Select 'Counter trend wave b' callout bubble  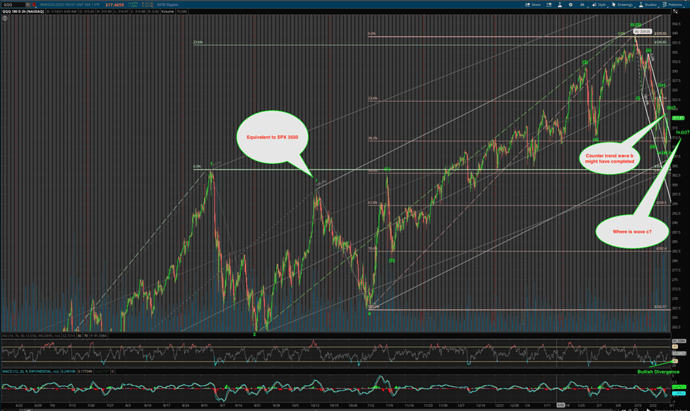609,158
